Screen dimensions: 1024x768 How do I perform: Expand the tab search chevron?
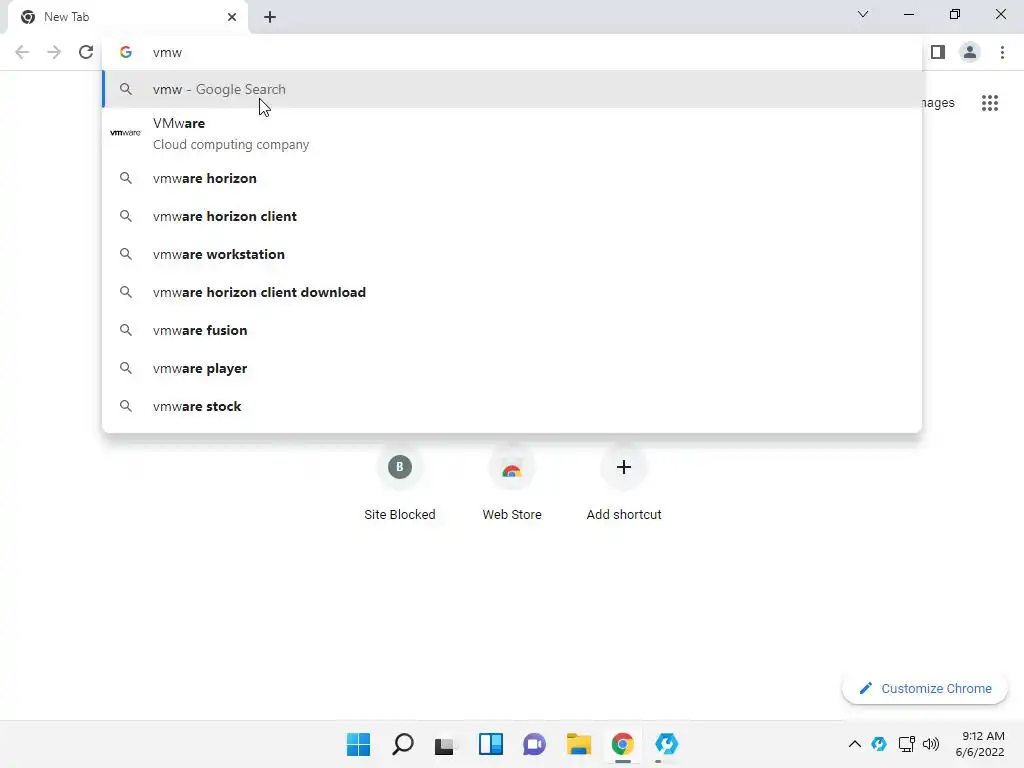[863, 14]
